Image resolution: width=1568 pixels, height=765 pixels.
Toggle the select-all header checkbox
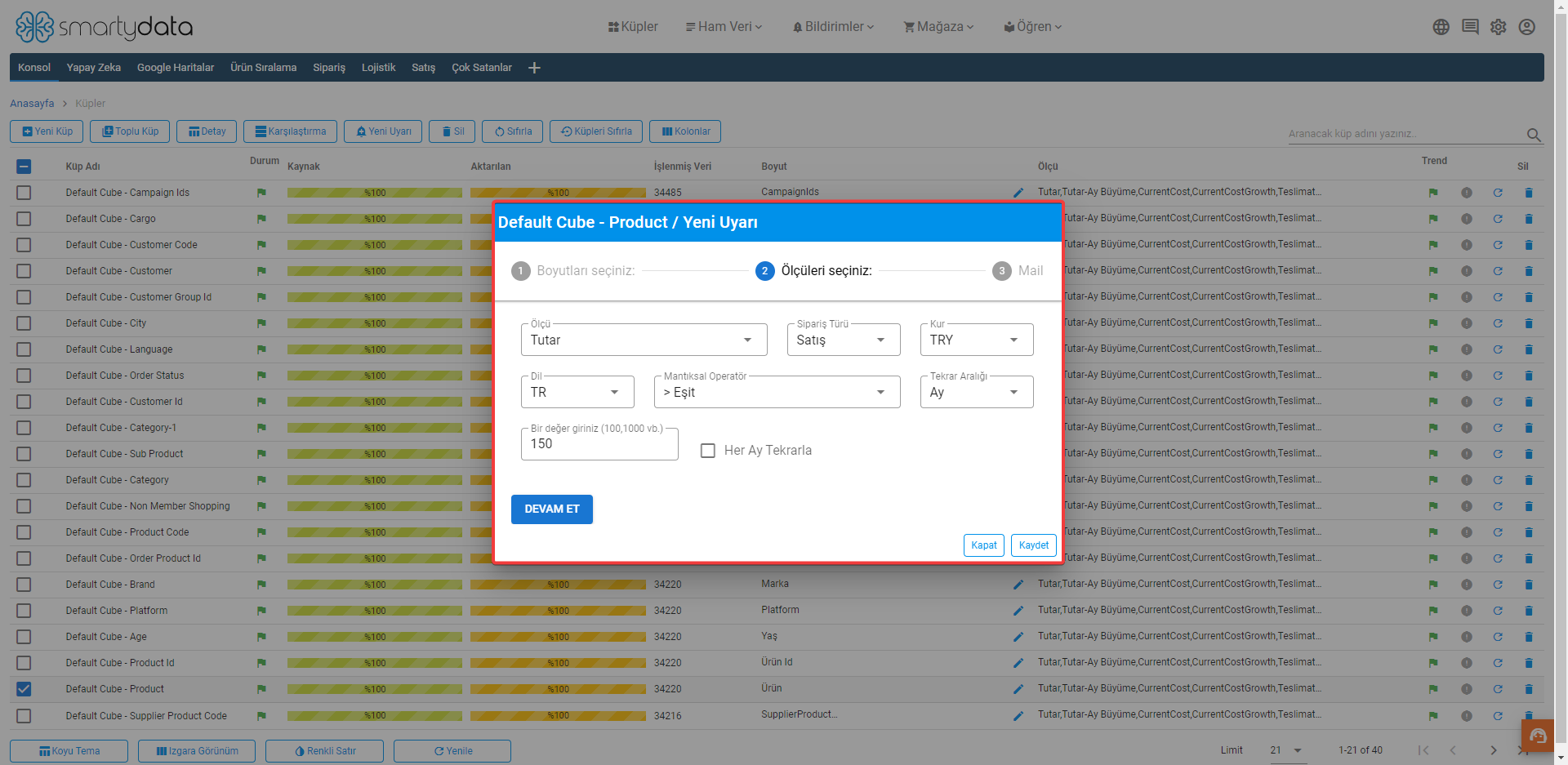coord(24,167)
